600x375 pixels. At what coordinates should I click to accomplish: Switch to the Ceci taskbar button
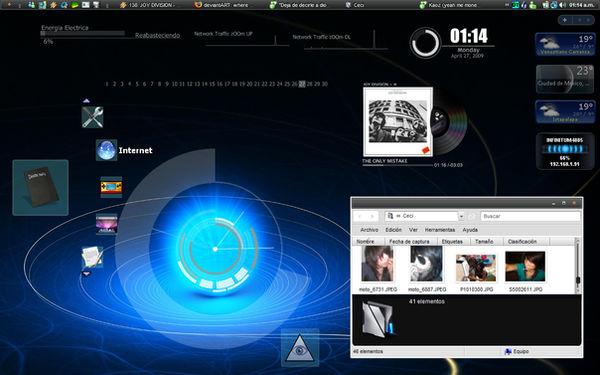click(354, 5)
